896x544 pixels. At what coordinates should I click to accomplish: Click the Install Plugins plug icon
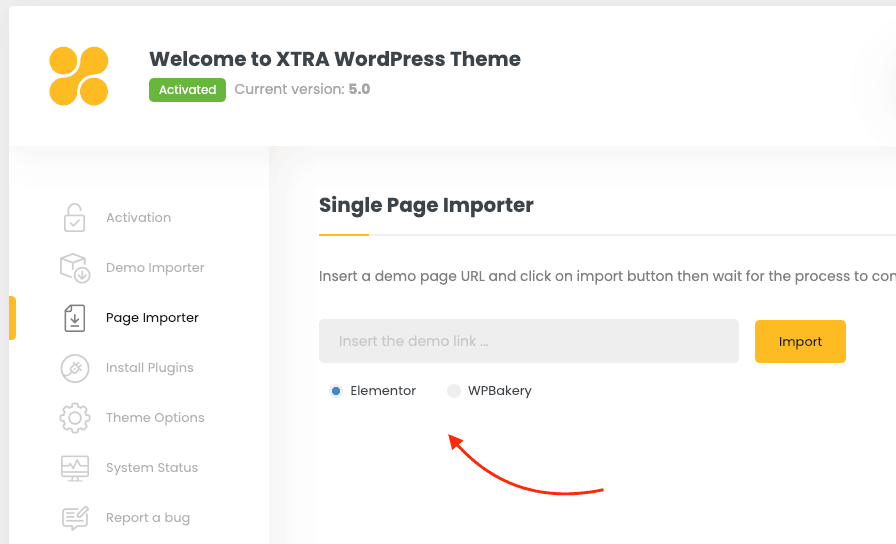(x=75, y=368)
